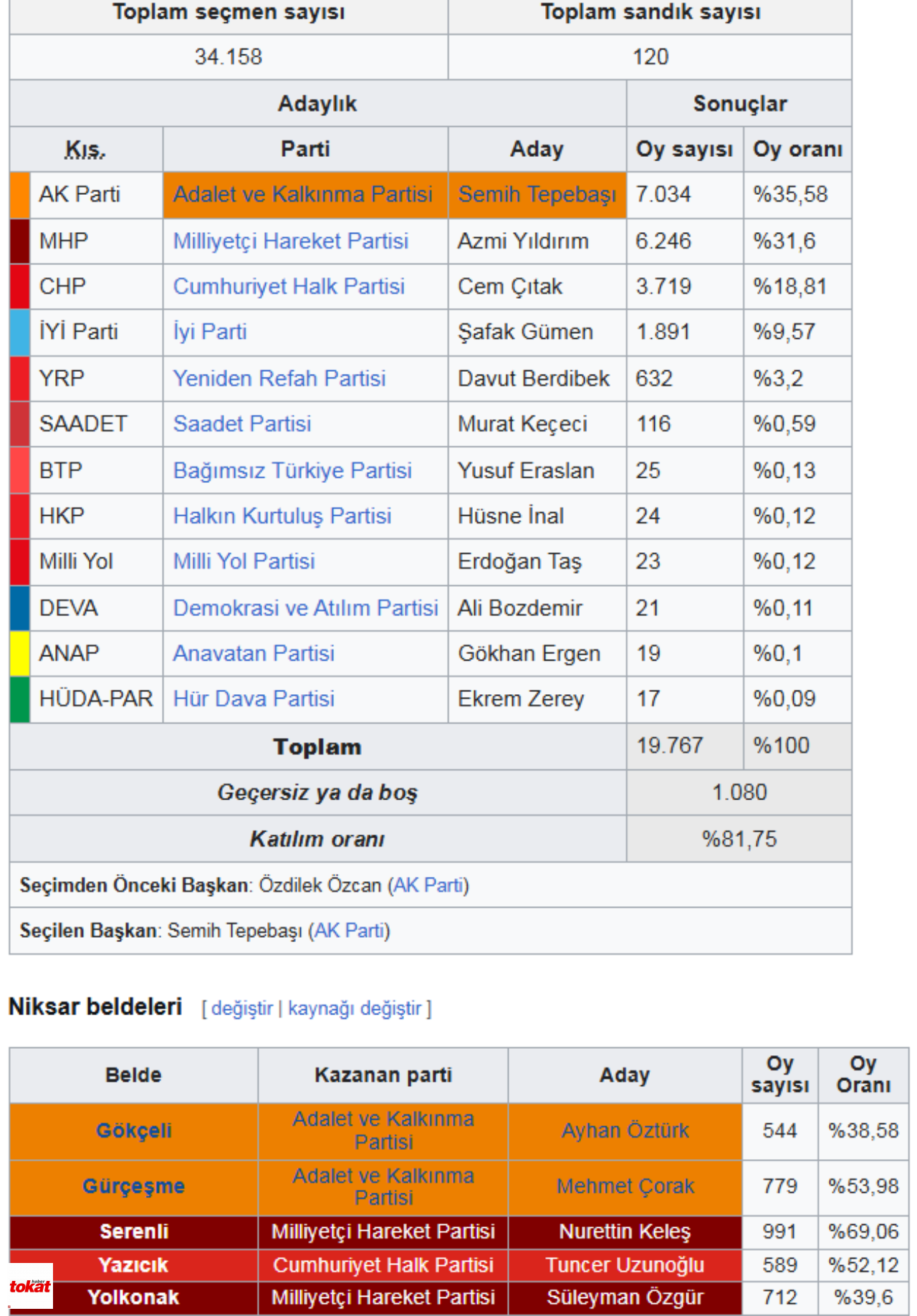
Task: Click the değiştir edit link
Action: [x=242, y=1008]
